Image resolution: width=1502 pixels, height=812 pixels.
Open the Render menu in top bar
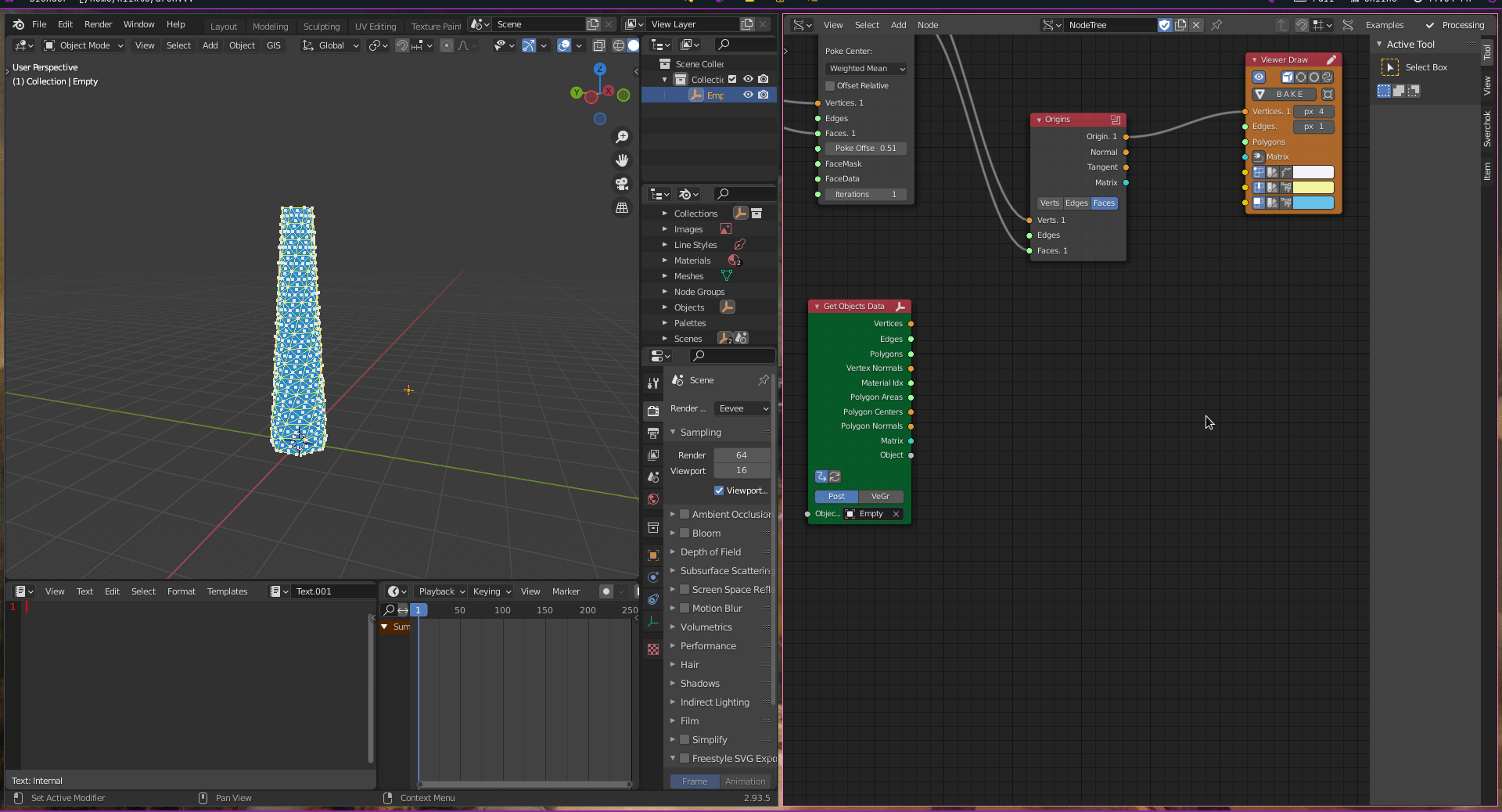click(x=99, y=24)
